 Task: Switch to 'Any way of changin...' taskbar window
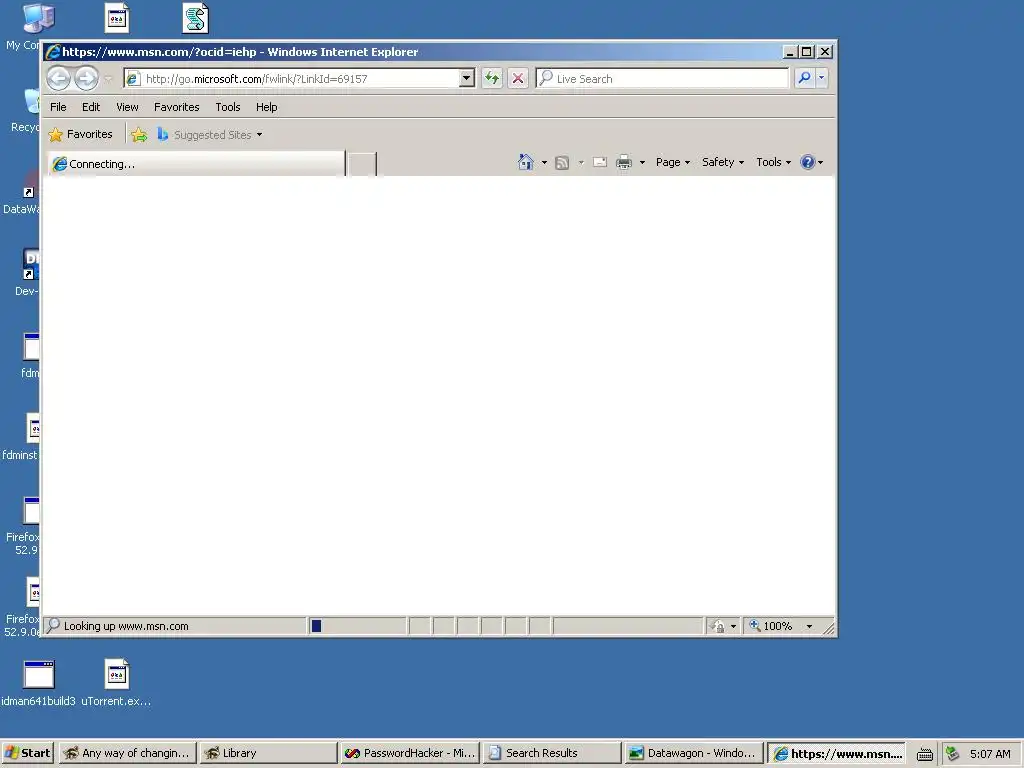pos(127,753)
